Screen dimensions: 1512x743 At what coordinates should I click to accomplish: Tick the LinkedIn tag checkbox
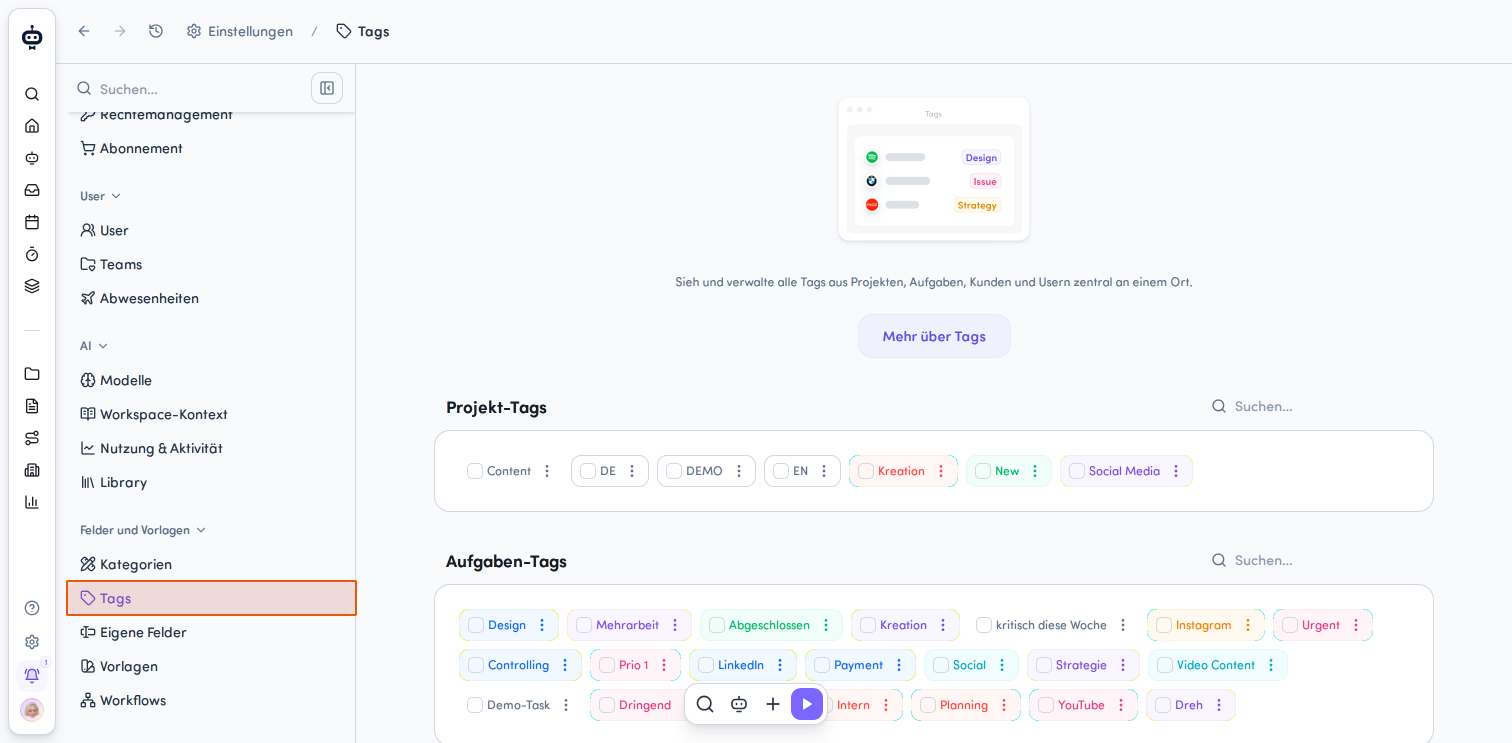706,665
